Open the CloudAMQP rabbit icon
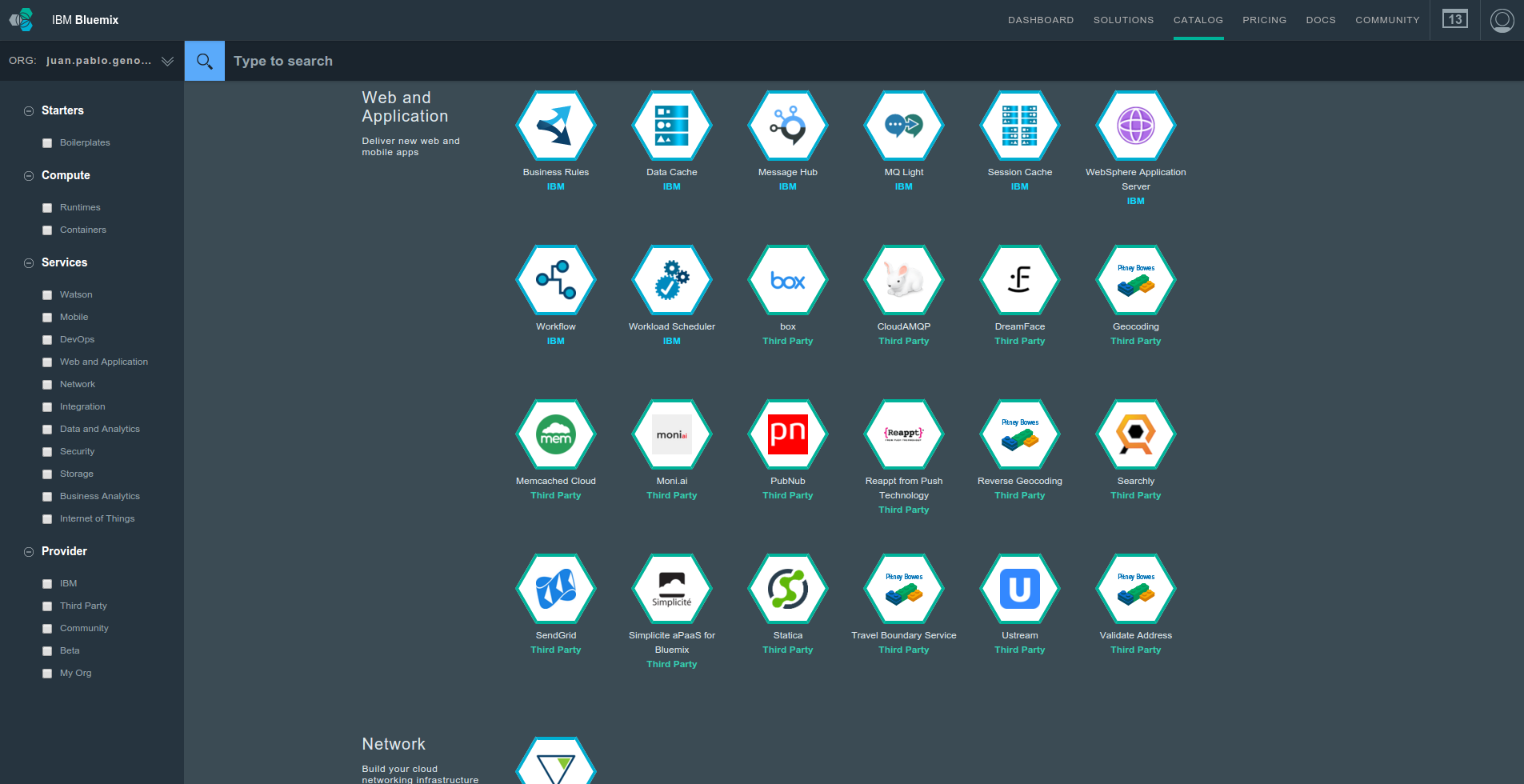The width and height of the screenshot is (1524, 784). [x=904, y=280]
